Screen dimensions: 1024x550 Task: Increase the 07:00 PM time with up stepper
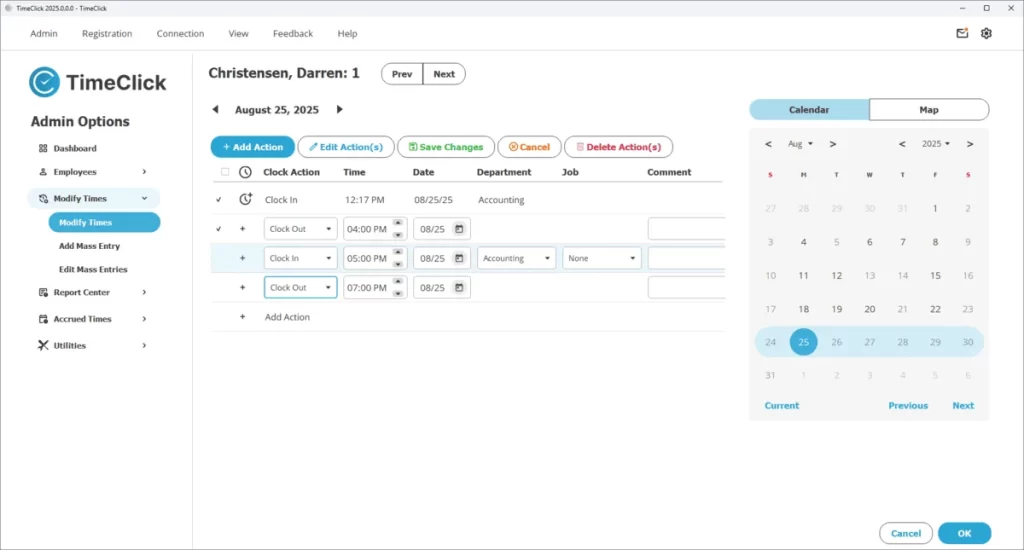[398, 282]
